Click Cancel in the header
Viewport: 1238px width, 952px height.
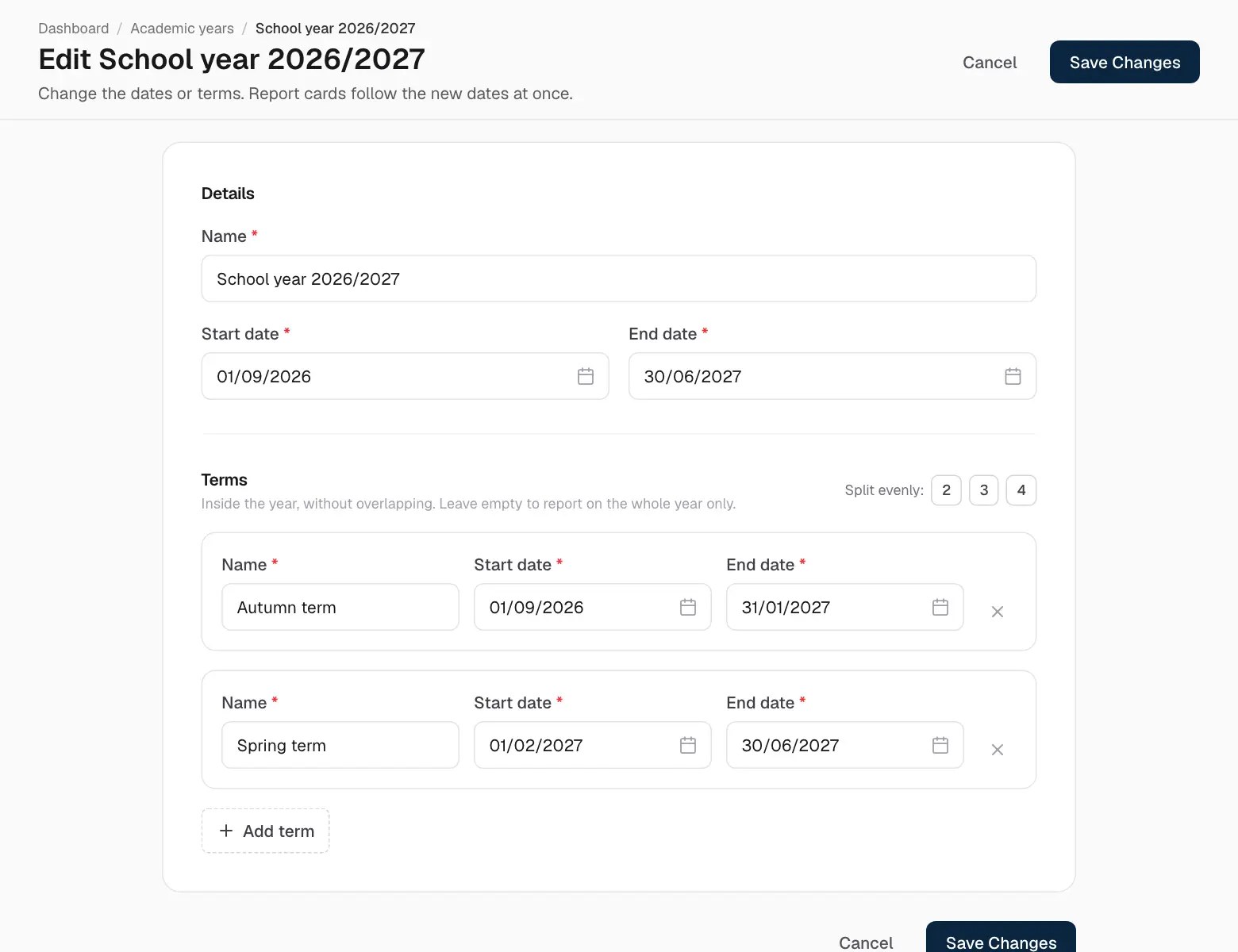(990, 62)
